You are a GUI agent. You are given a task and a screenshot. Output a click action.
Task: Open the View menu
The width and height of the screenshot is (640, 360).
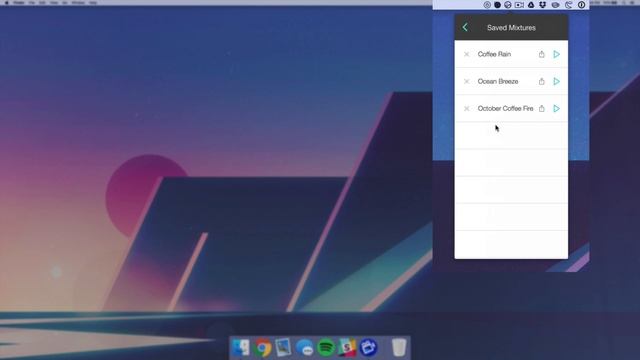(54, 3)
